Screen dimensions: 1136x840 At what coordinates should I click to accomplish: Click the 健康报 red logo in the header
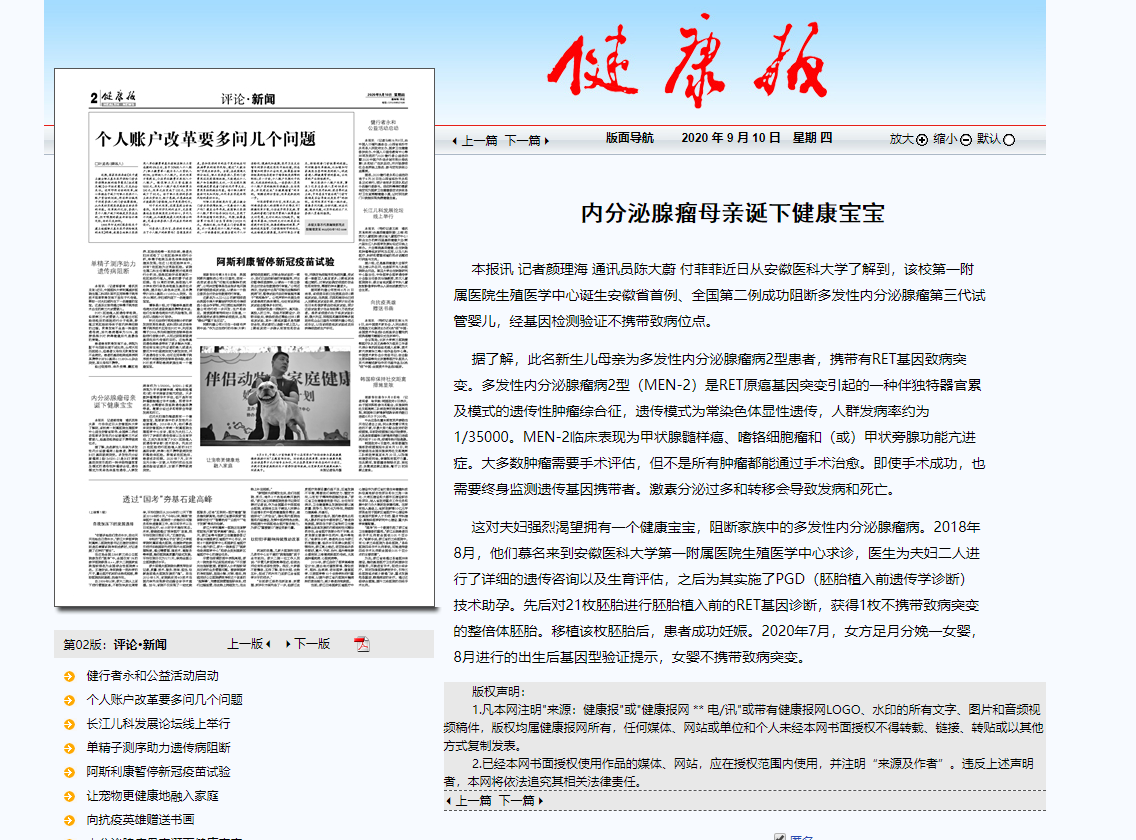(688, 63)
